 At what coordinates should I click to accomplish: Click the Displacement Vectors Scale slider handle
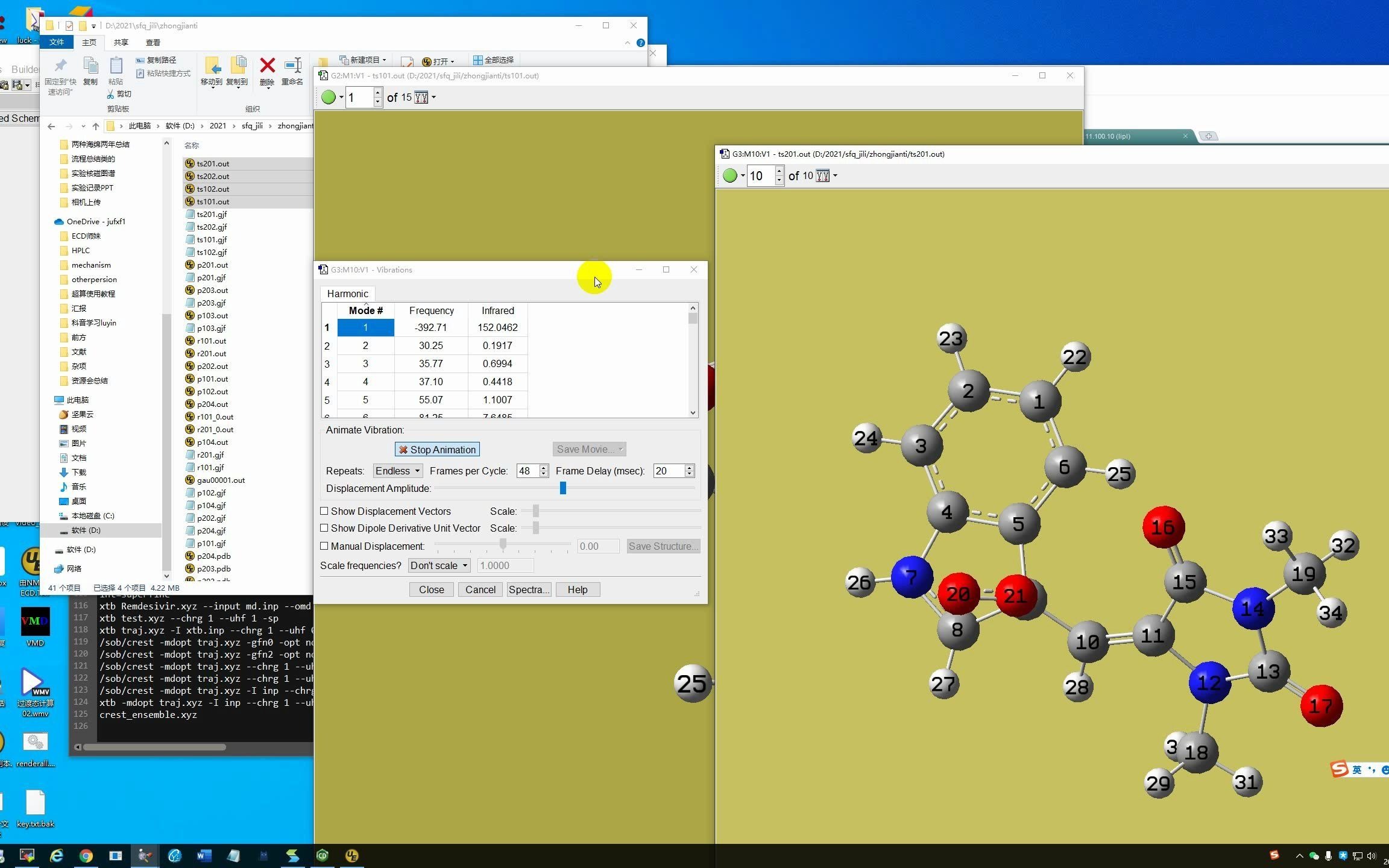[x=536, y=511]
